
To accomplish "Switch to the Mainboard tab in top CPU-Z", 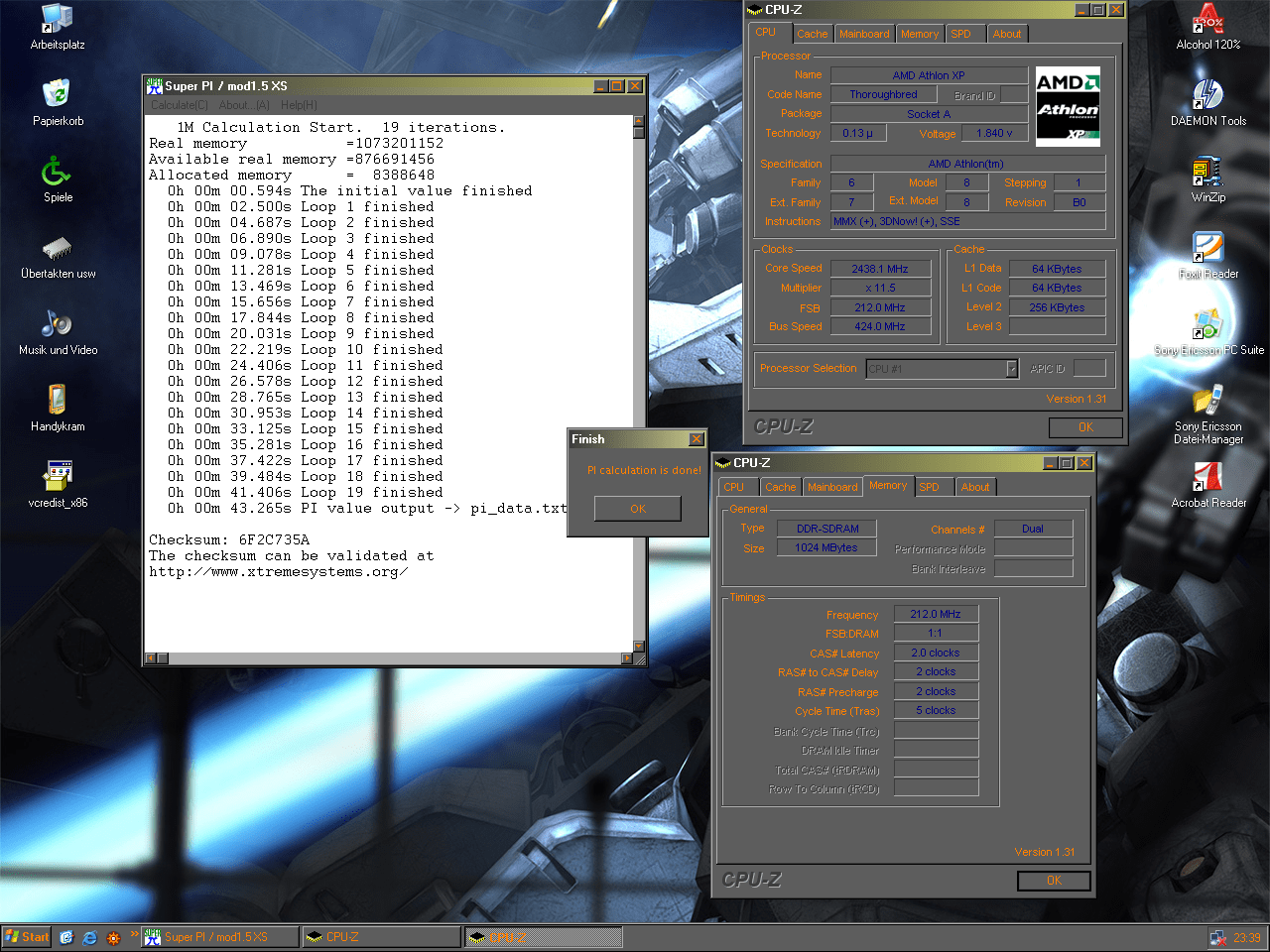I will (x=863, y=34).
